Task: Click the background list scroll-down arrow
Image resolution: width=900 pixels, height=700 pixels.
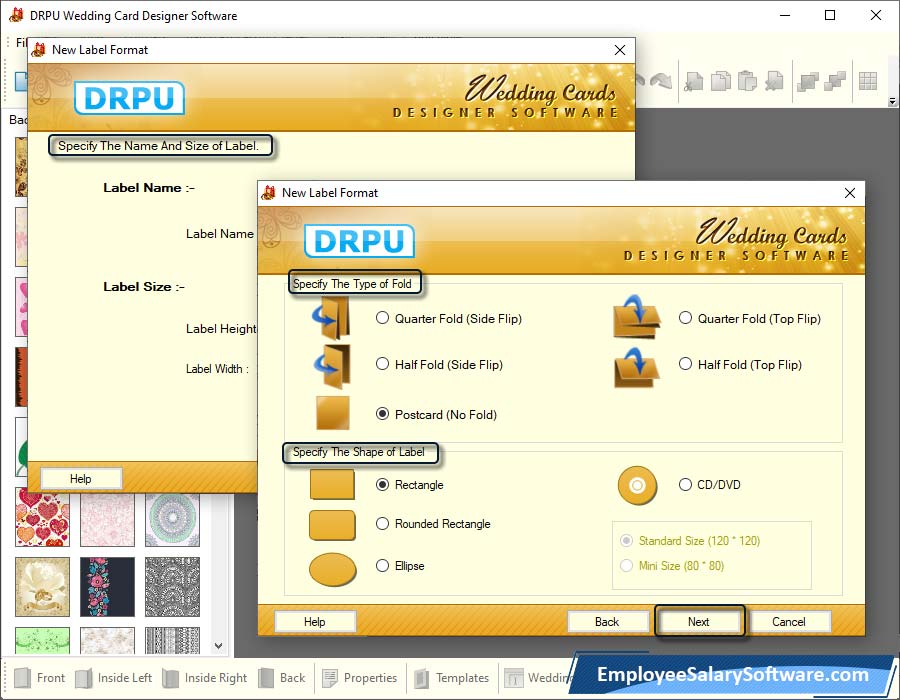Action: (x=219, y=645)
